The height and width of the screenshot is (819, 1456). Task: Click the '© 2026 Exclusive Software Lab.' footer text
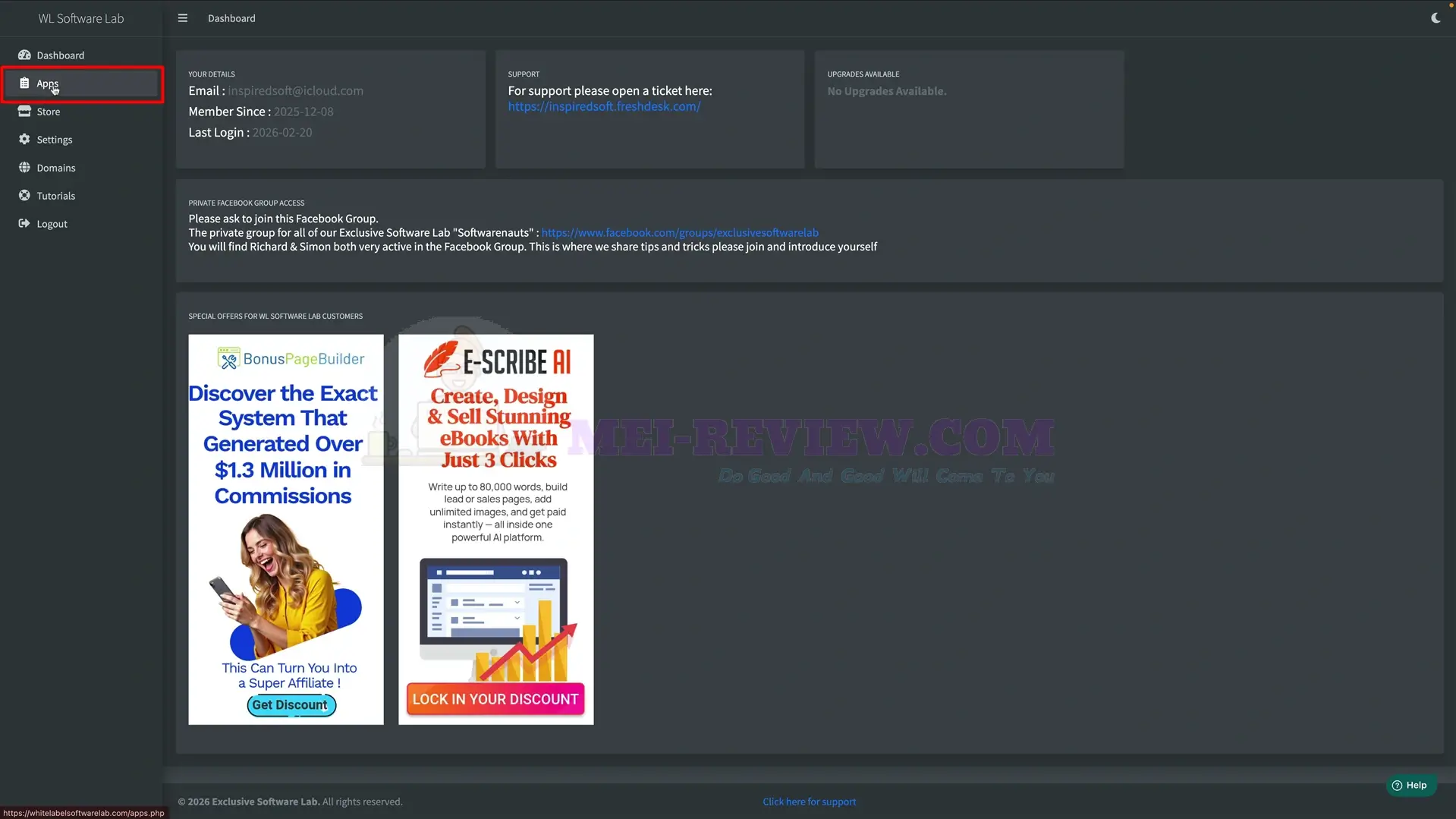249,802
